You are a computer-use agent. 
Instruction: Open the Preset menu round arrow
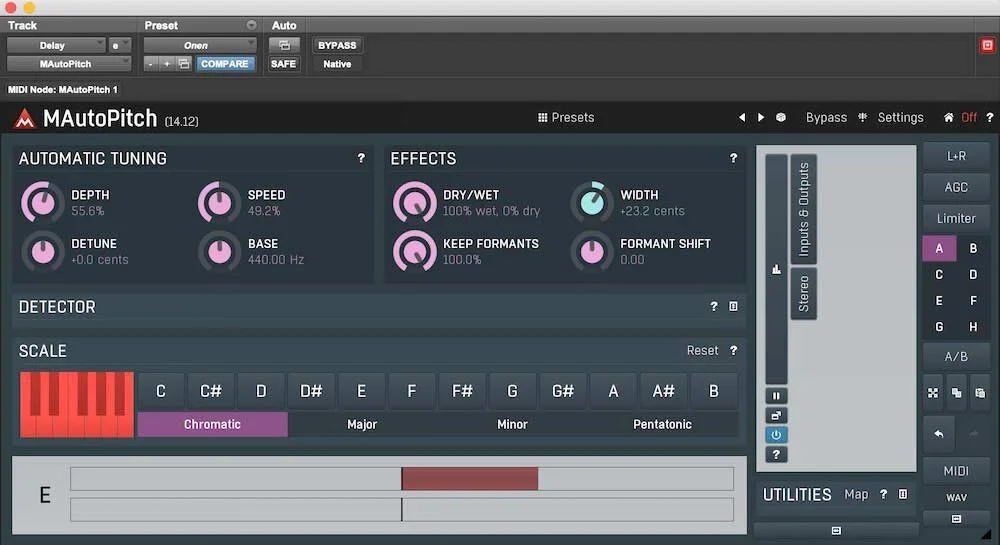coord(251,25)
